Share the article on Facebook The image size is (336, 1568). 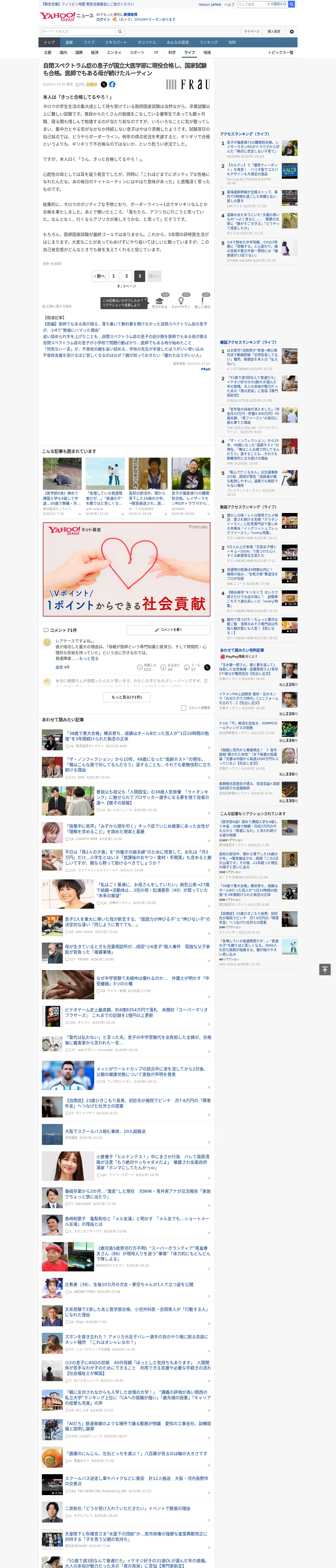pyautogui.click(x=112, y=85)
